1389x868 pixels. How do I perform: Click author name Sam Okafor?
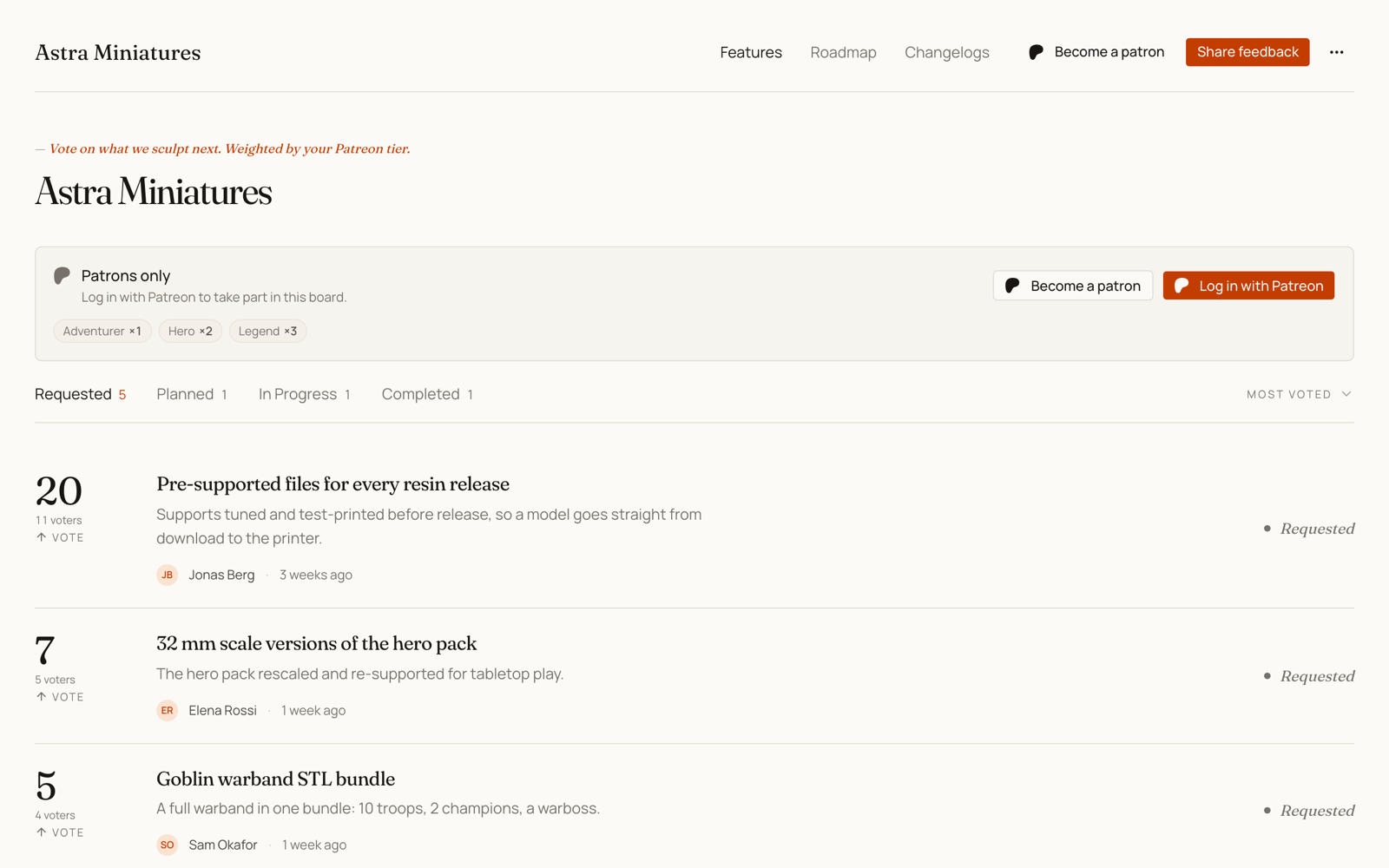coord(223,845)
